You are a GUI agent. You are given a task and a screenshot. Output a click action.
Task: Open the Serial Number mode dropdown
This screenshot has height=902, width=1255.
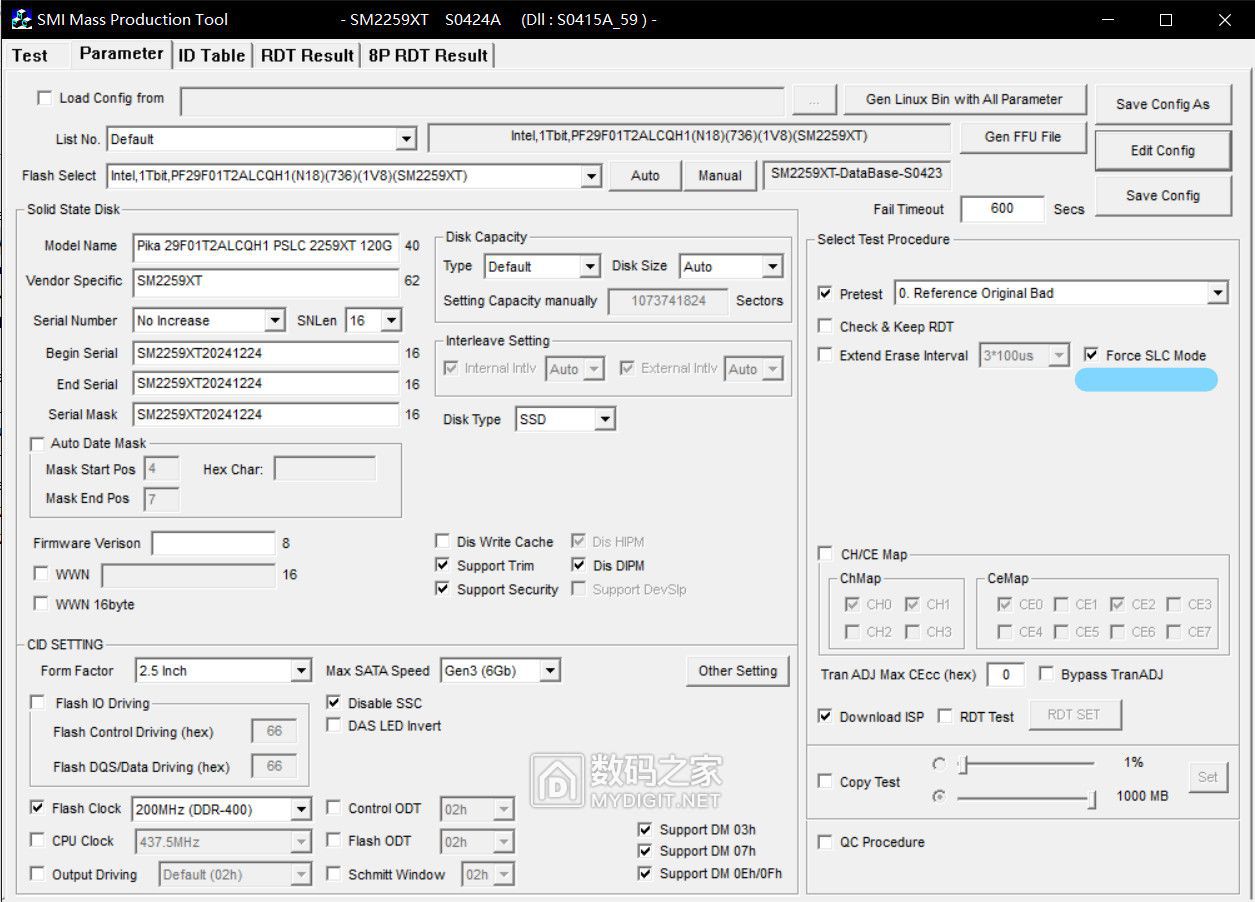click(275, 321)
